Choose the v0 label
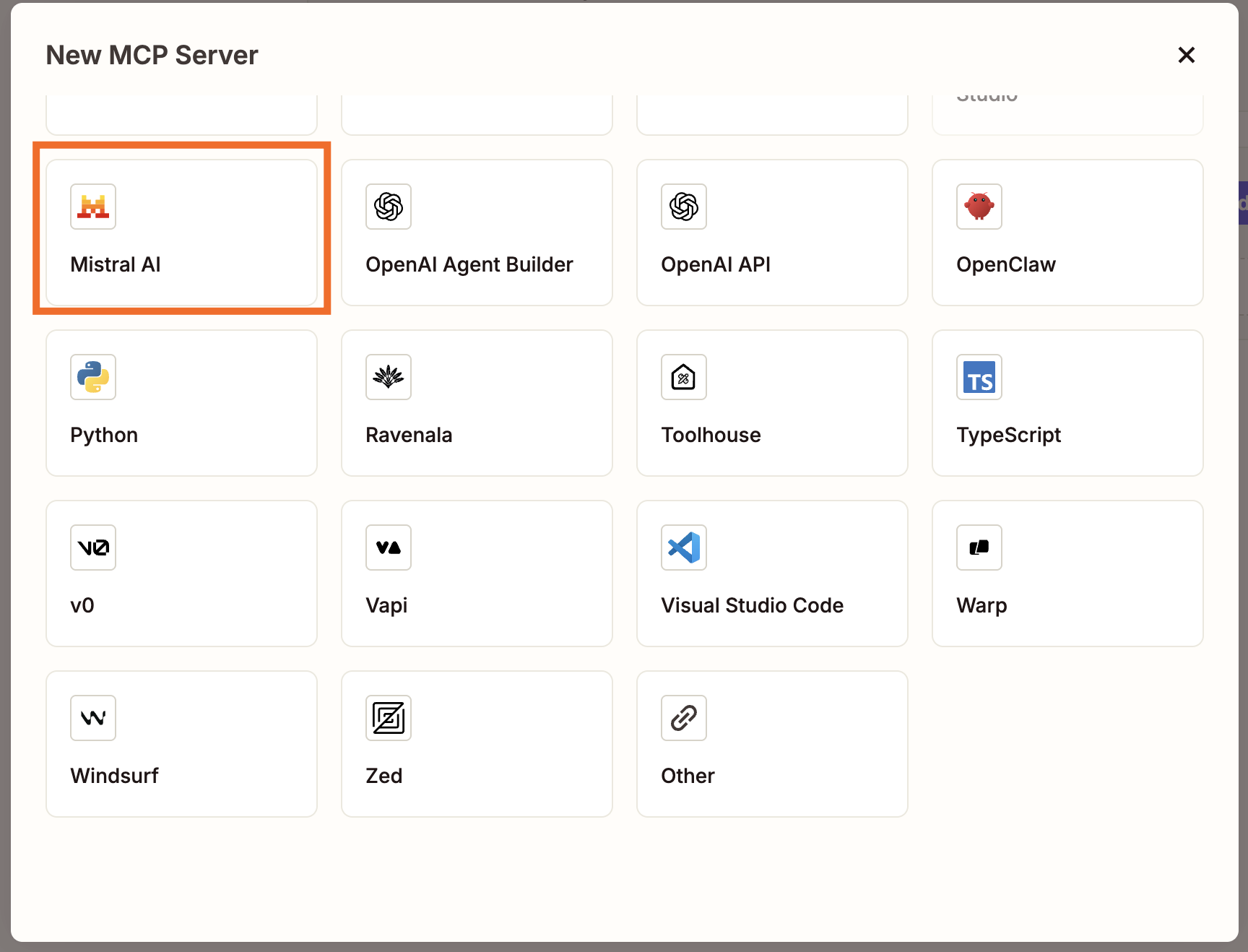1248x952 pixels. [82, 605]
